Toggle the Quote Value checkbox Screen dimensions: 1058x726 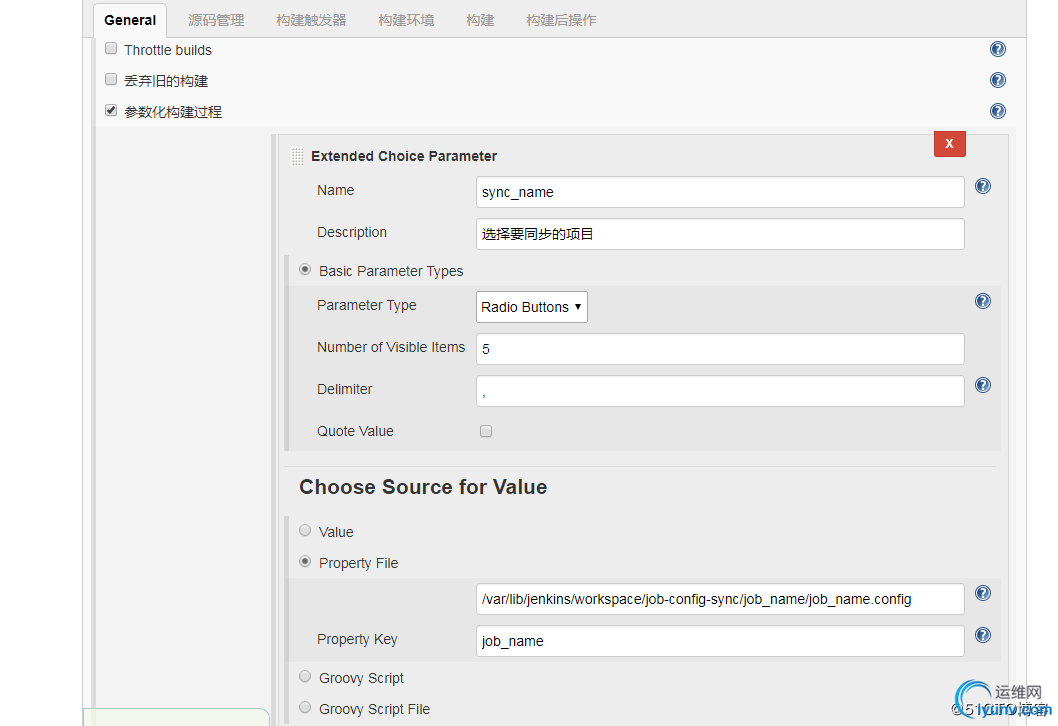tap(486, 431)
